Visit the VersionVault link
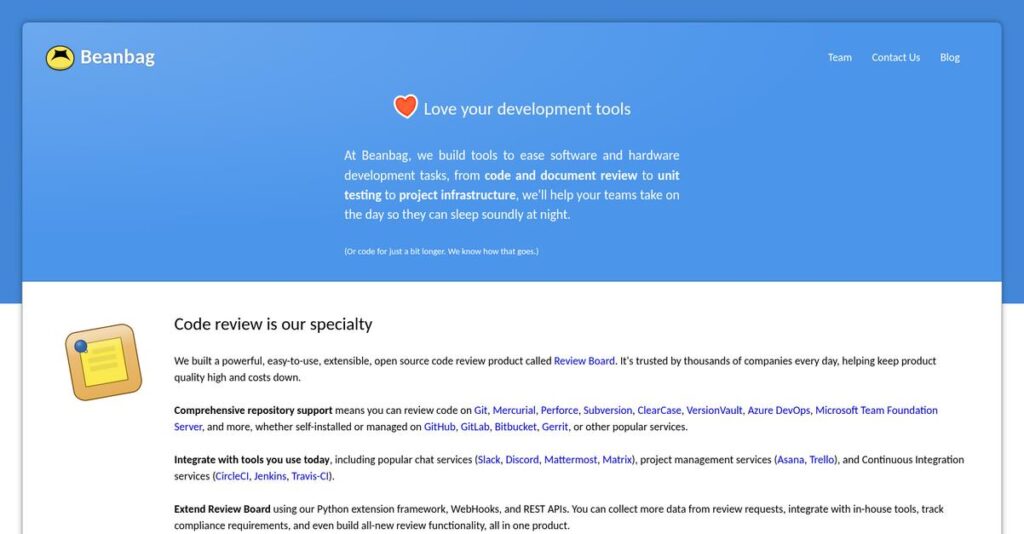 [x=714, y=411]
